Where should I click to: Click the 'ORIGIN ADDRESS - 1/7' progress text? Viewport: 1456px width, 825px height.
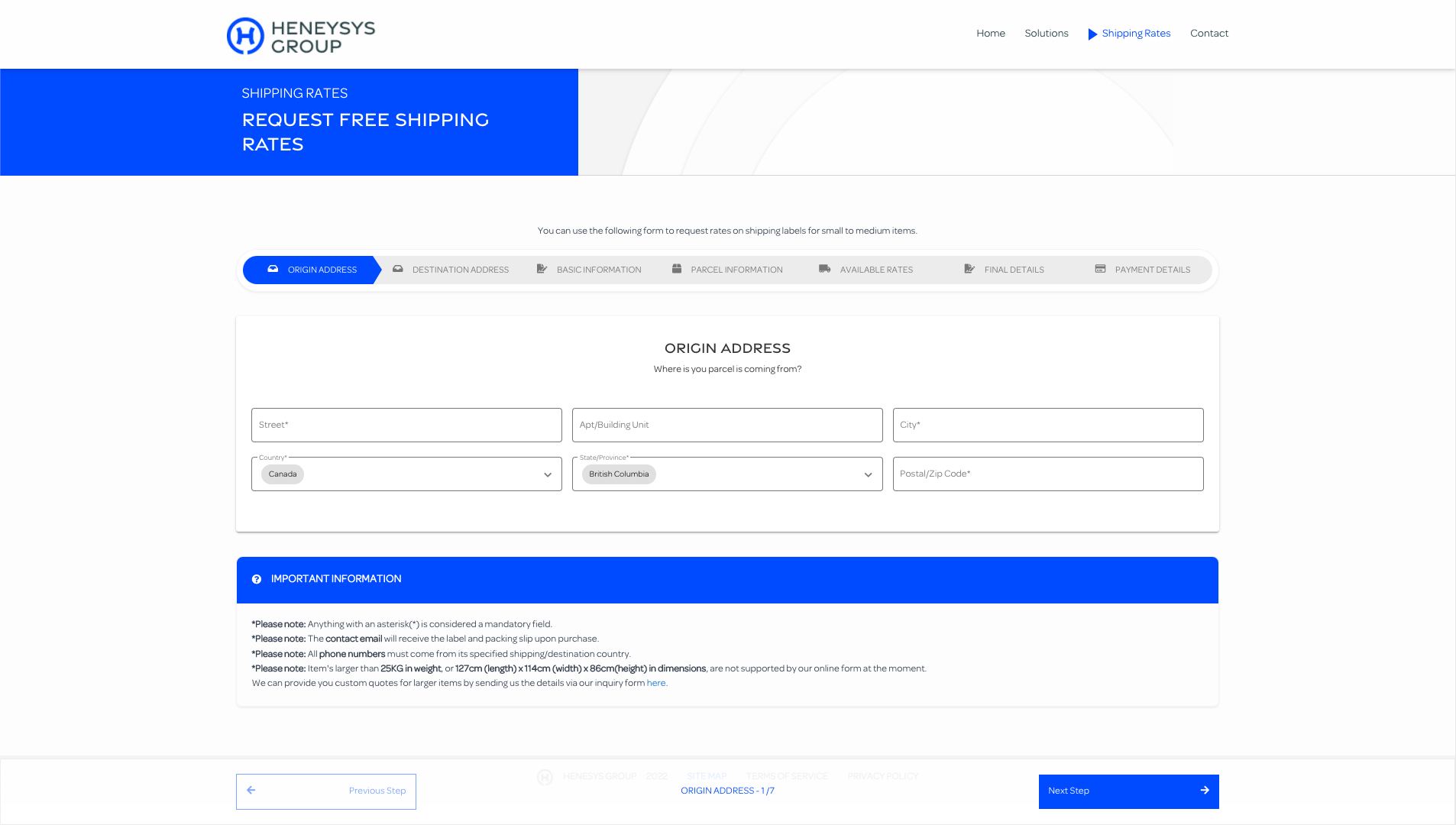tap(727, 791)
